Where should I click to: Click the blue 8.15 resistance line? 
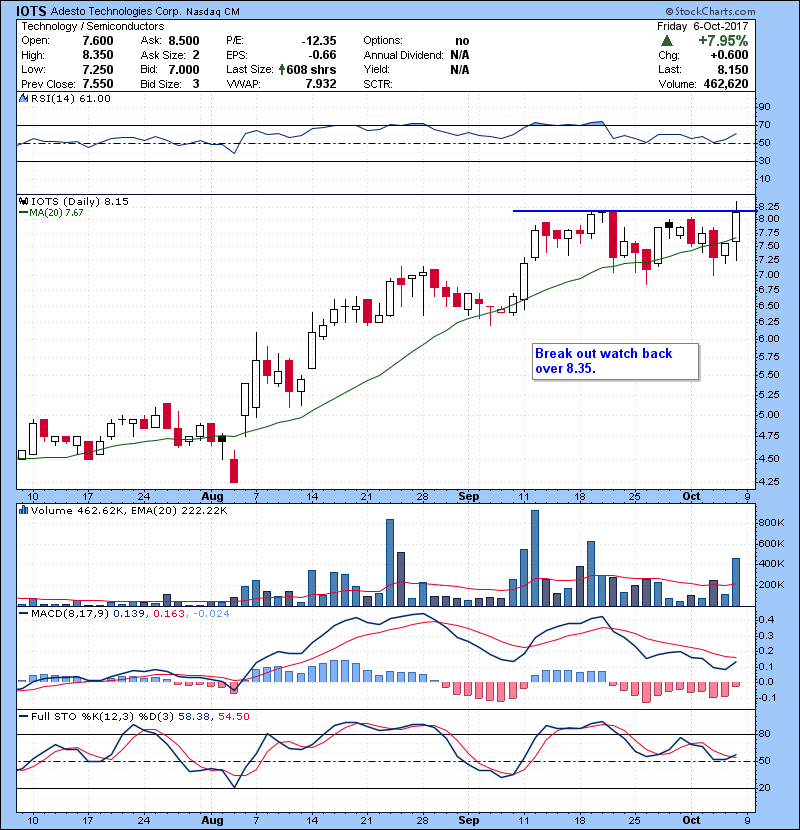pos(634,211)
